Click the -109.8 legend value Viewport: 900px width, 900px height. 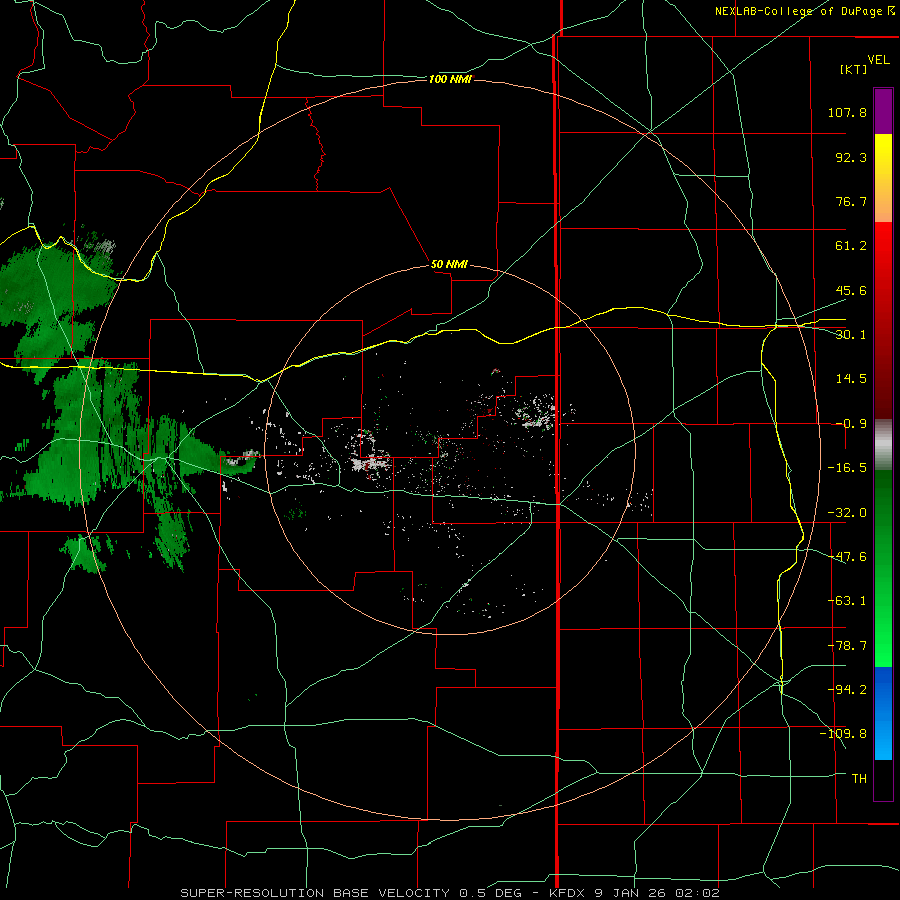tap(843, 734)
